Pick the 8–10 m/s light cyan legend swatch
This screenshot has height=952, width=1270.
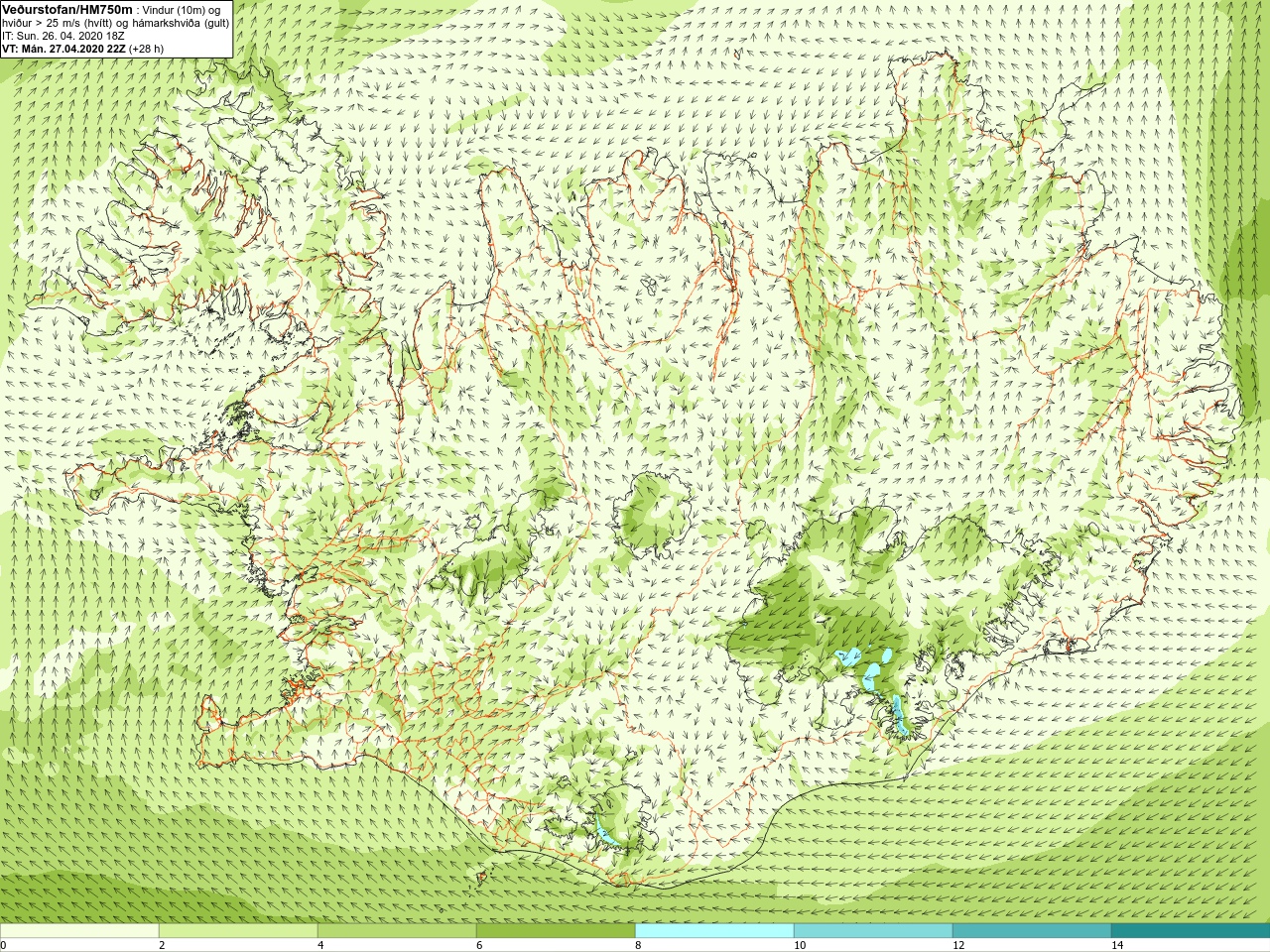[714, 931]
